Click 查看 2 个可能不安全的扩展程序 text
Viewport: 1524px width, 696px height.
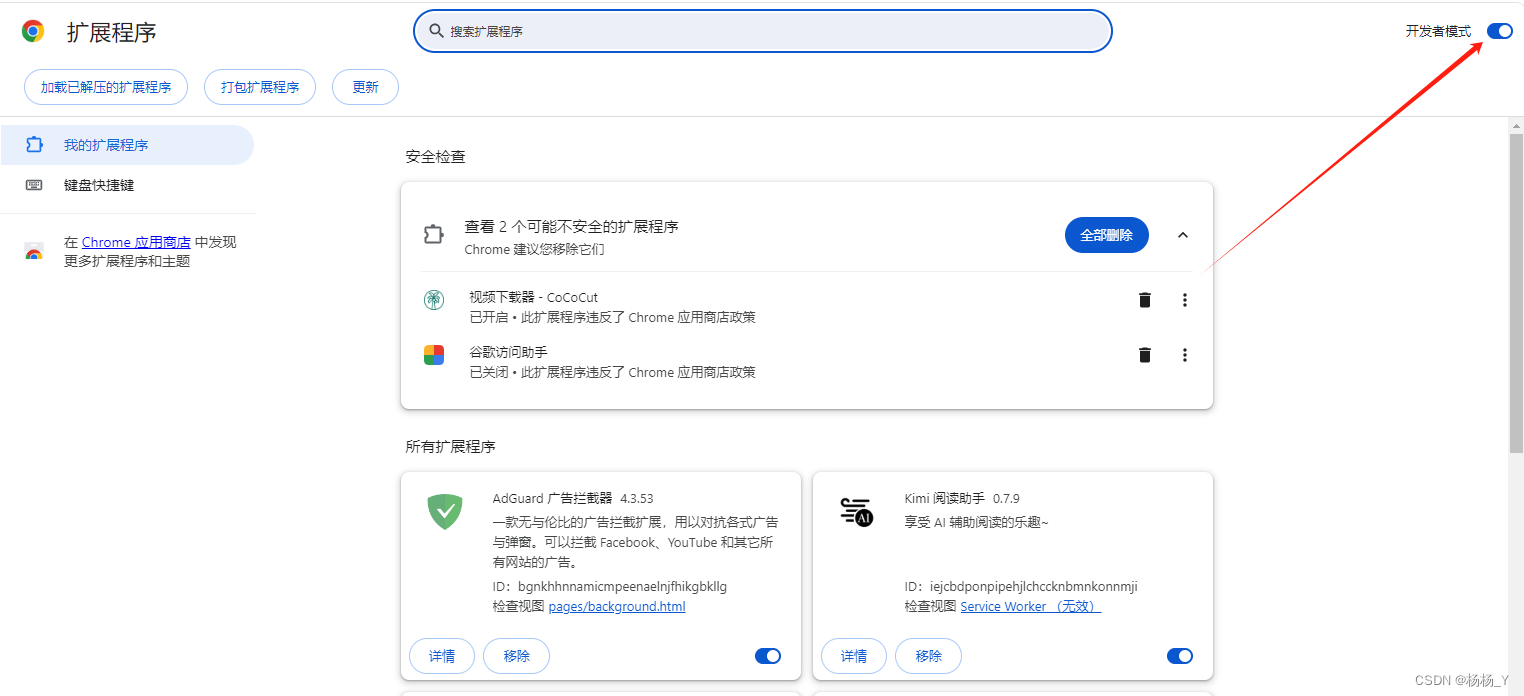pyautogui.click(x=571, y=227)
